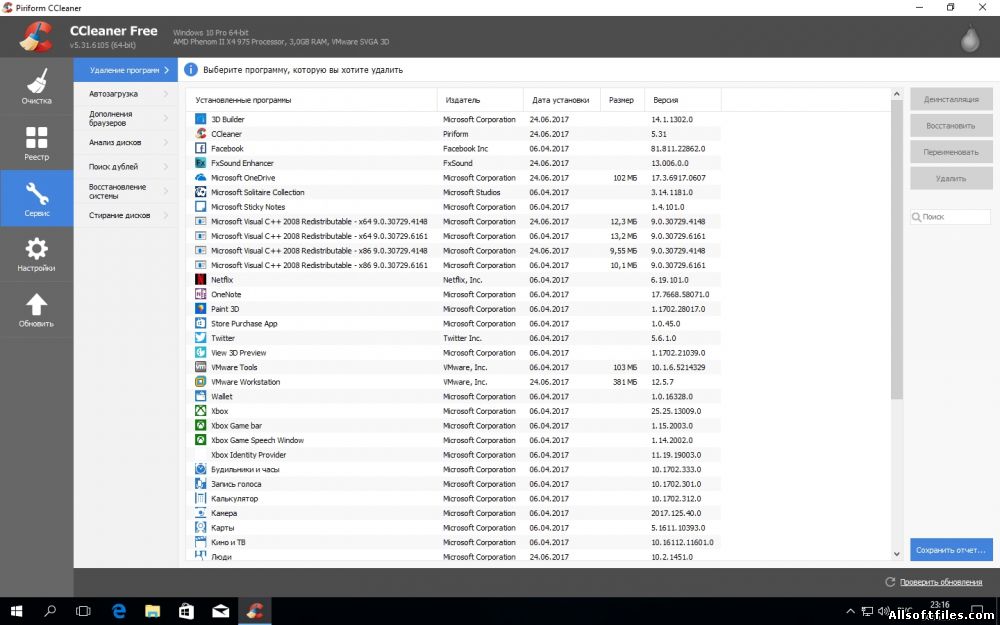
Task: Select the Камера icon
Action: coord(200,513)
